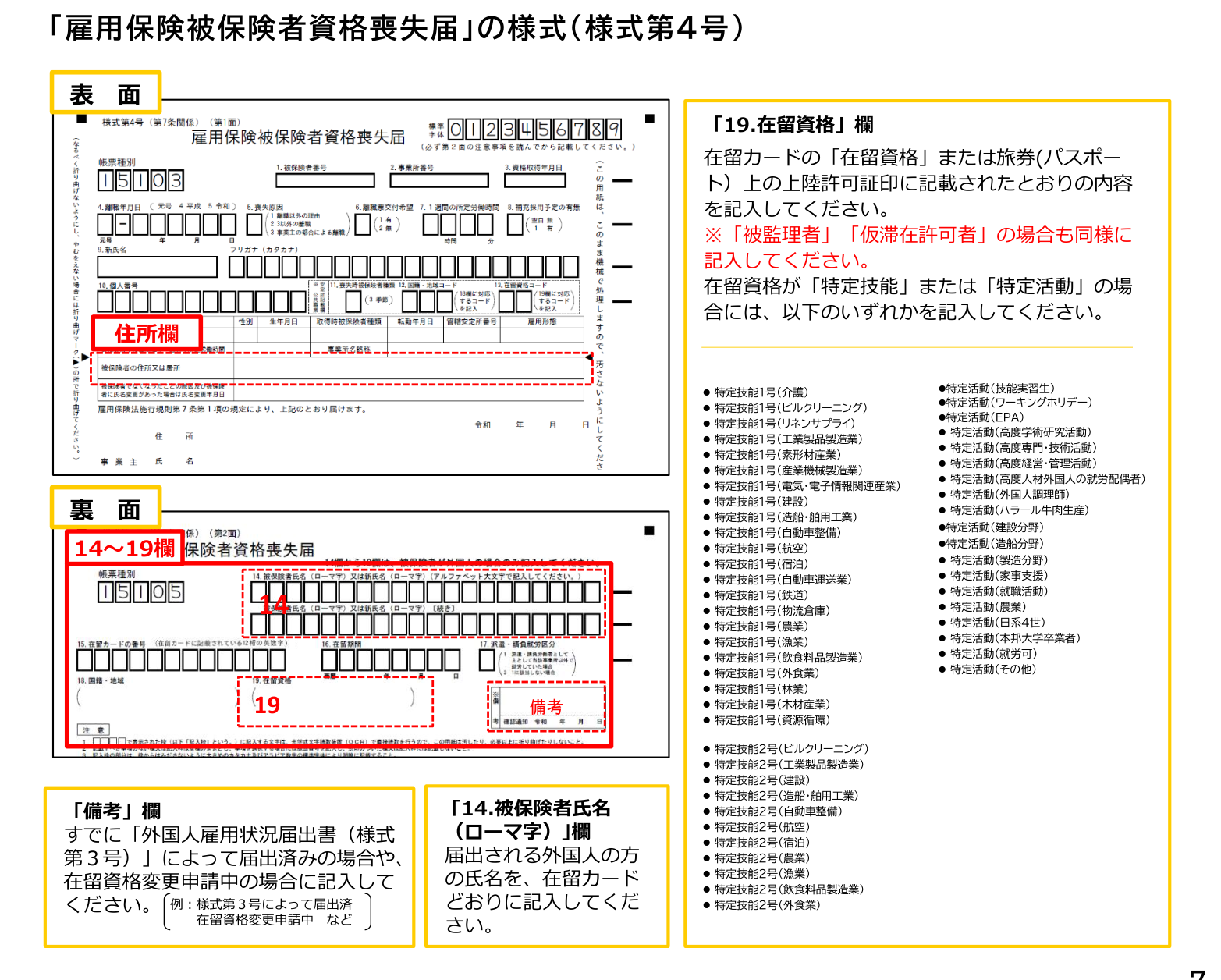The image size is (1221, 980).
Task: Click the red 住所欄 label on front form
Action: (147, 333)
